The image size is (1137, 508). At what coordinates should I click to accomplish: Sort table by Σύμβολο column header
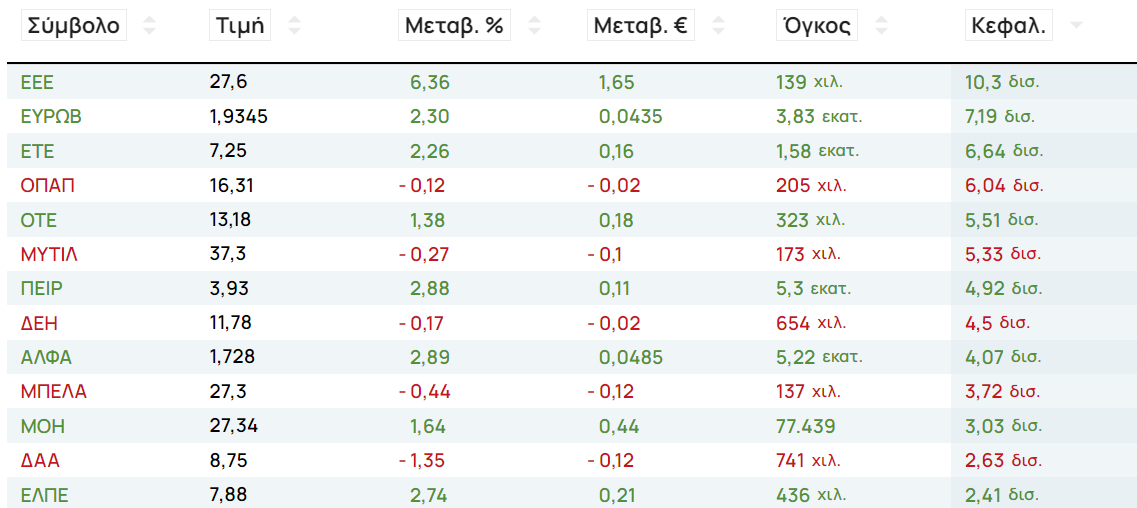(x=74, y=27)
